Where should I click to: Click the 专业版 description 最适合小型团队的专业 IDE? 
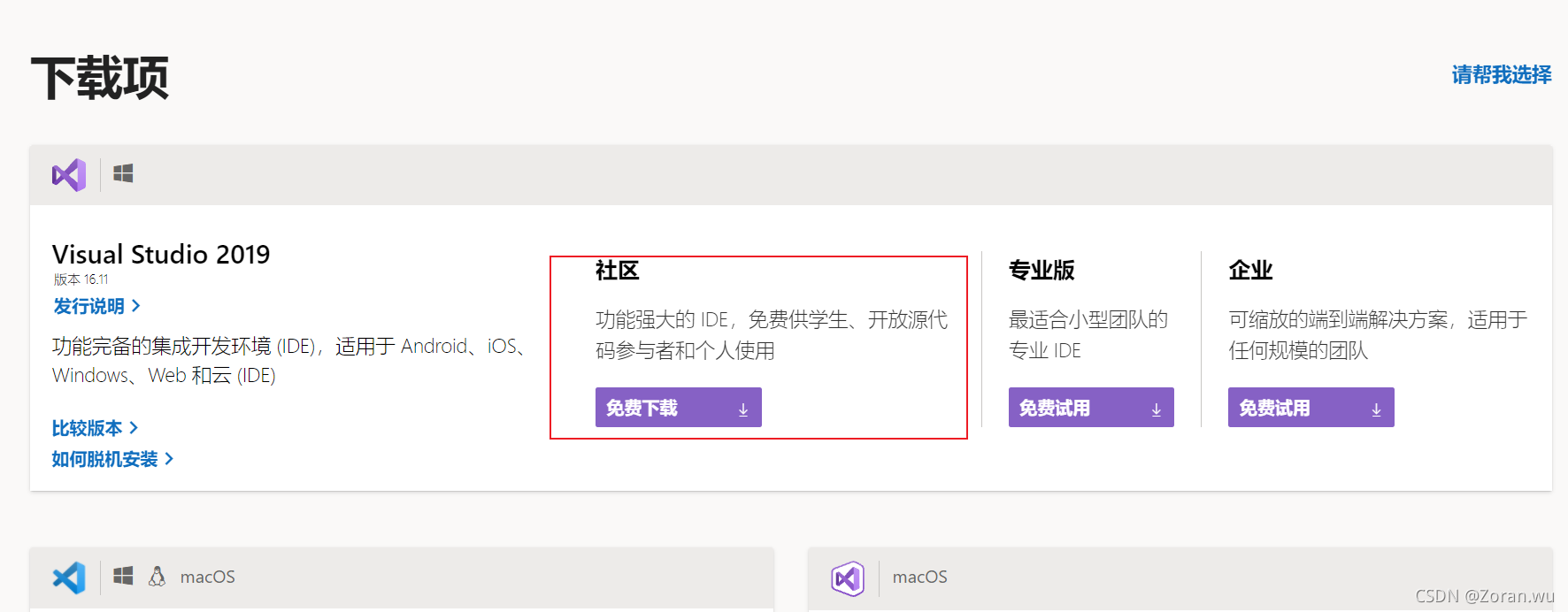tap(1088, 335)
